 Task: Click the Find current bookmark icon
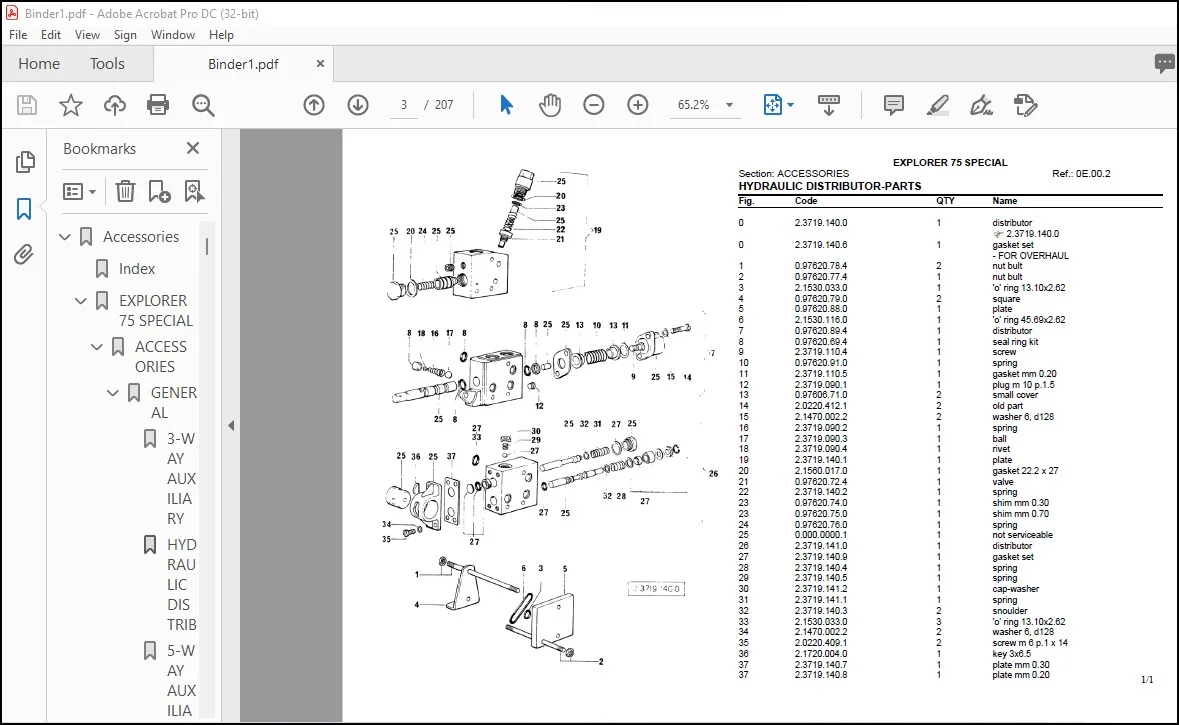tap(194, 192)
